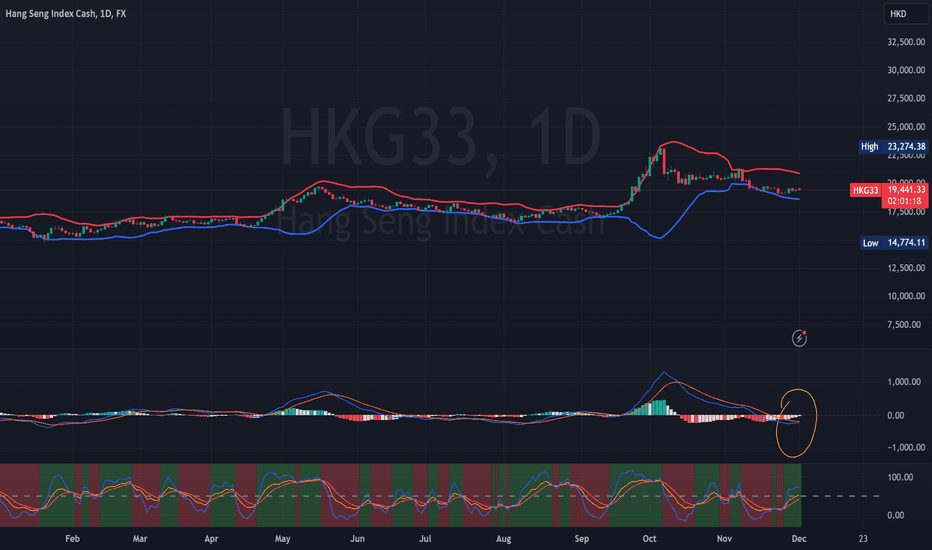The image size is (932, 550).
Task: Click the 7,500.00 price axis label
Action: pyautogui.click(x=904, y=325)
